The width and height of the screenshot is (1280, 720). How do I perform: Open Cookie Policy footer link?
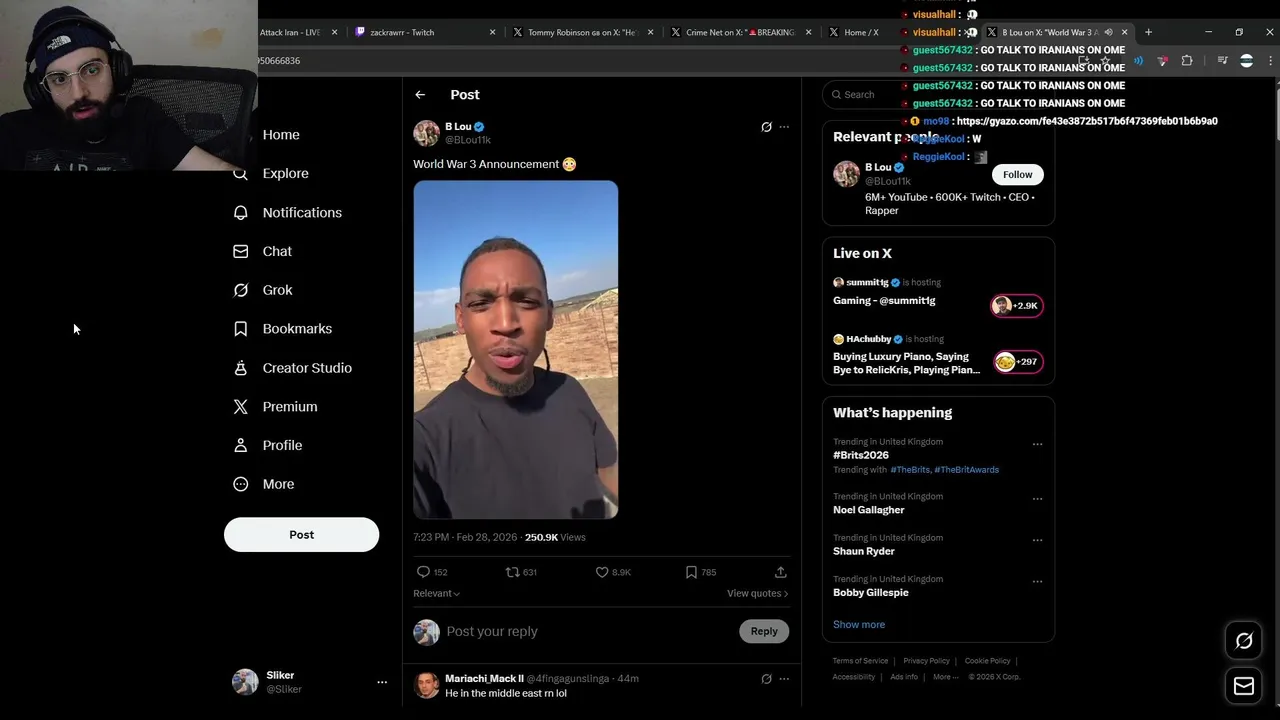point(987,661)
